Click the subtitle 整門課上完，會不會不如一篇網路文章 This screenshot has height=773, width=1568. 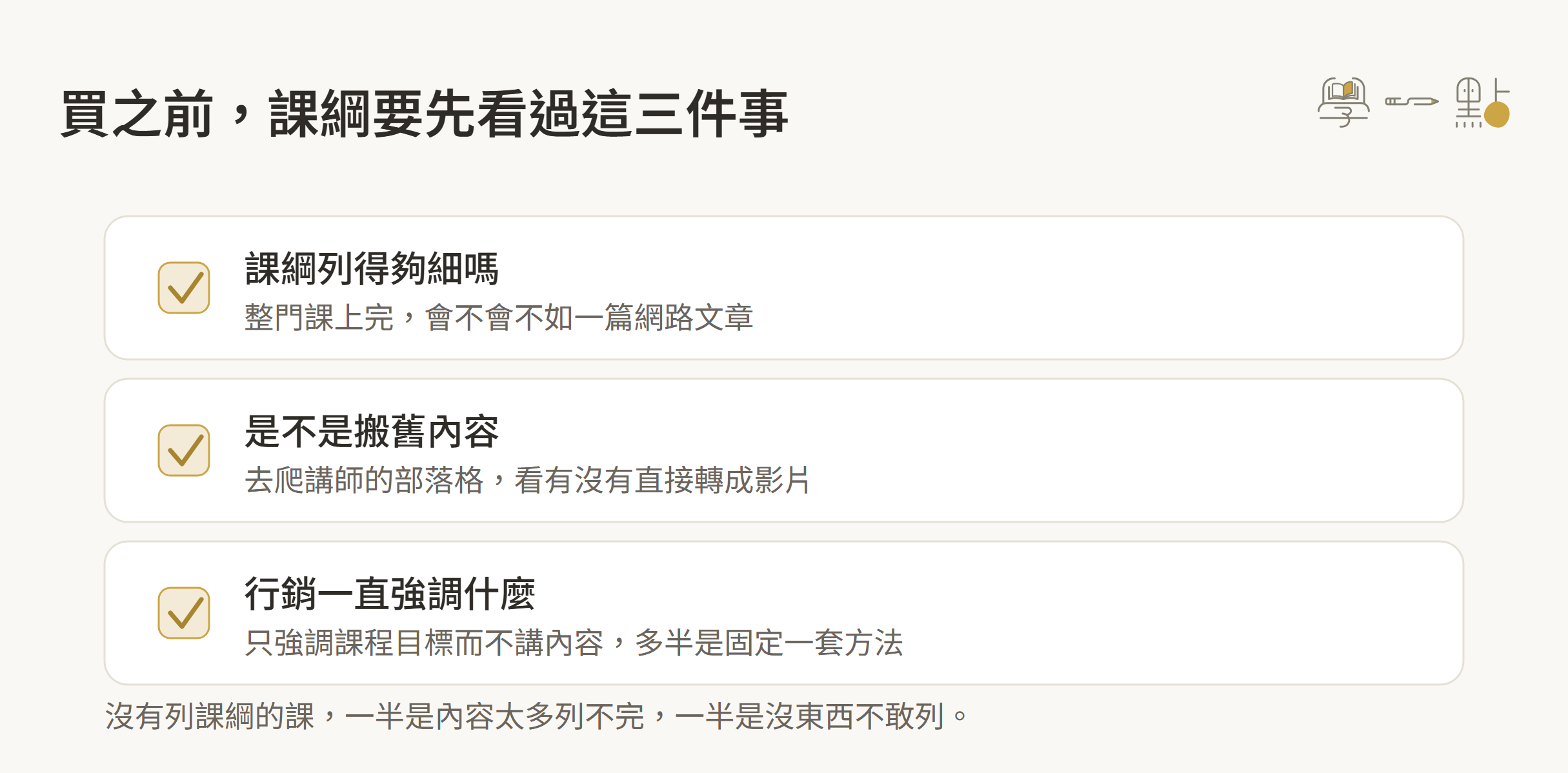(x=499, y=317)
